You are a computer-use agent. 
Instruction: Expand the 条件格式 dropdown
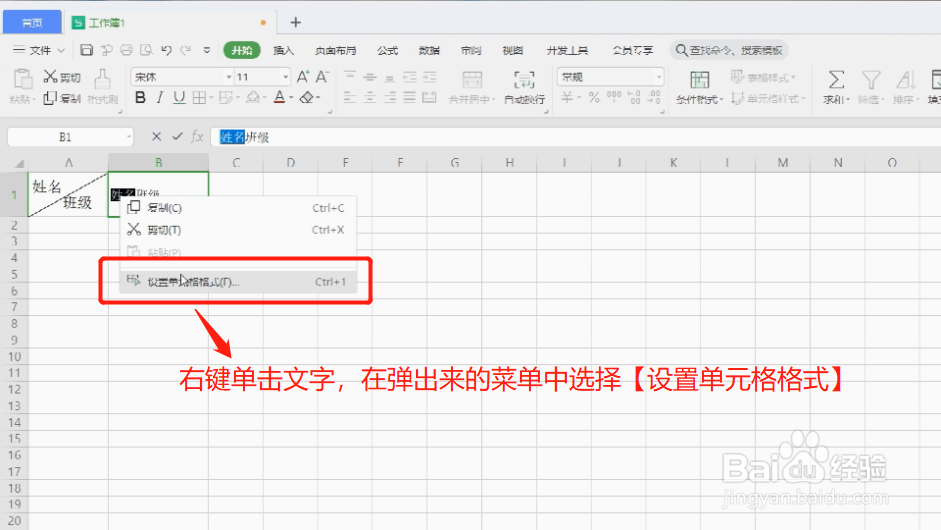click(722, 100)
